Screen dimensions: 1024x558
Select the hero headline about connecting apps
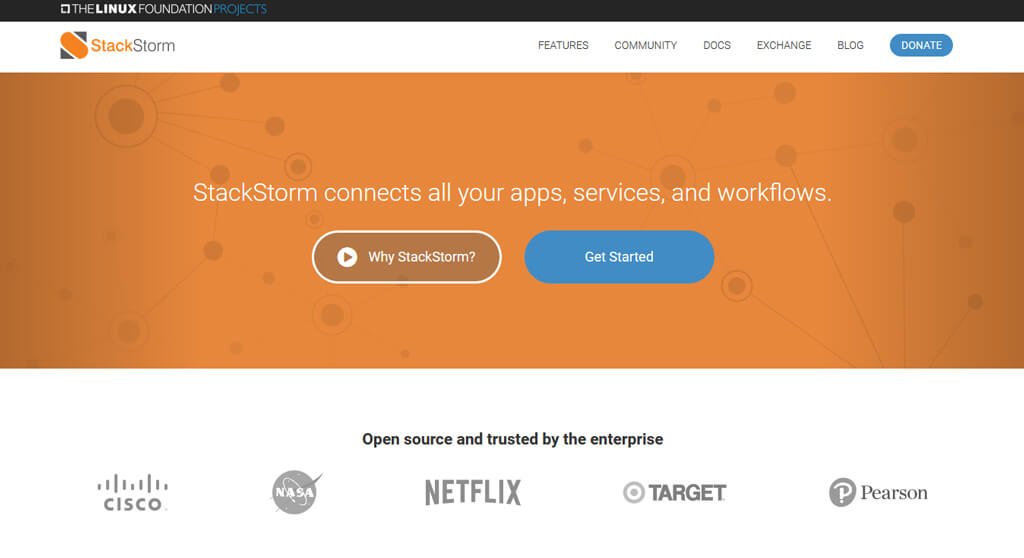click(512, 193)
